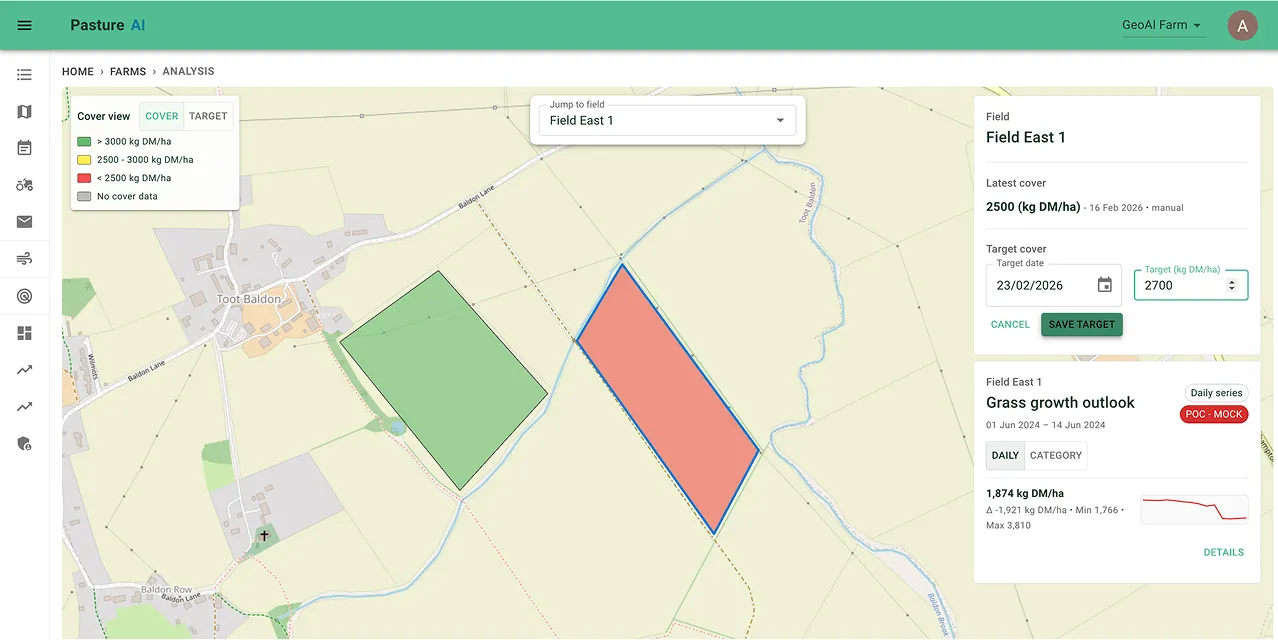Click the ANALYSIS breadcrumb
Viewport: 1278px width, 640px height.
[188, 72]
